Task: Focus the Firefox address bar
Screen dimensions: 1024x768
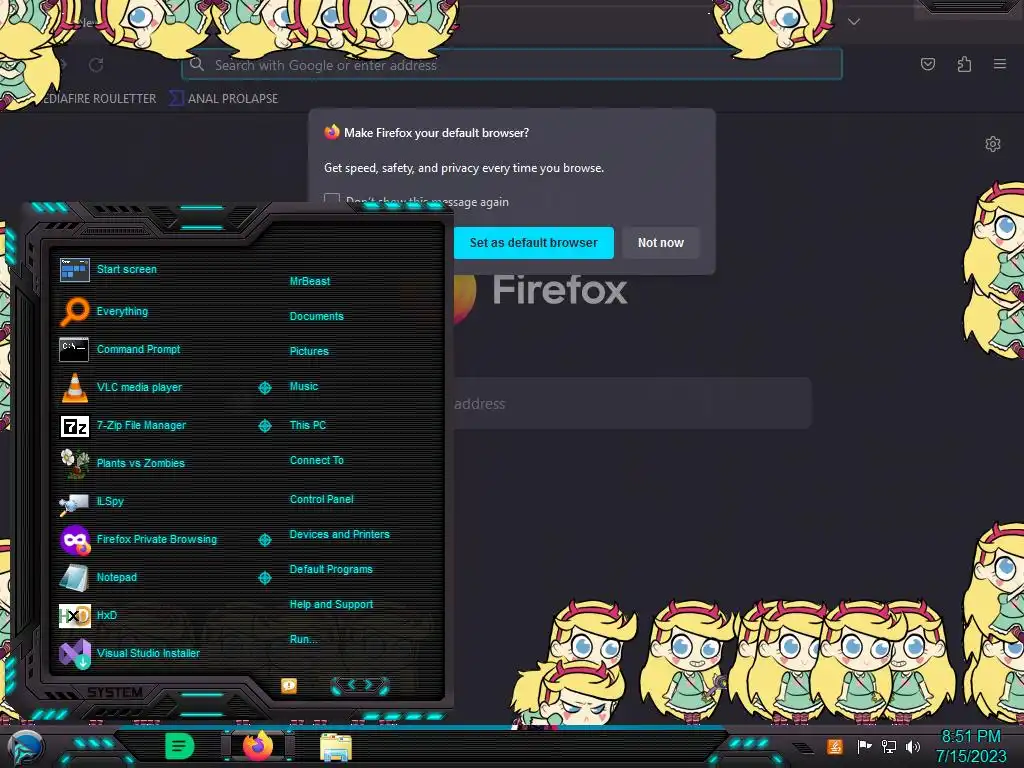Action: pos(512,65)
